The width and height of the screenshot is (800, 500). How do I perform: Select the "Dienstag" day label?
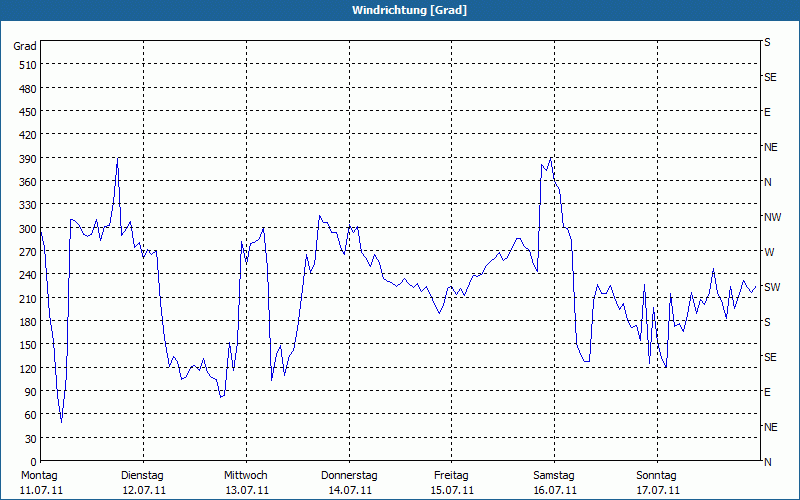(142, 476)
